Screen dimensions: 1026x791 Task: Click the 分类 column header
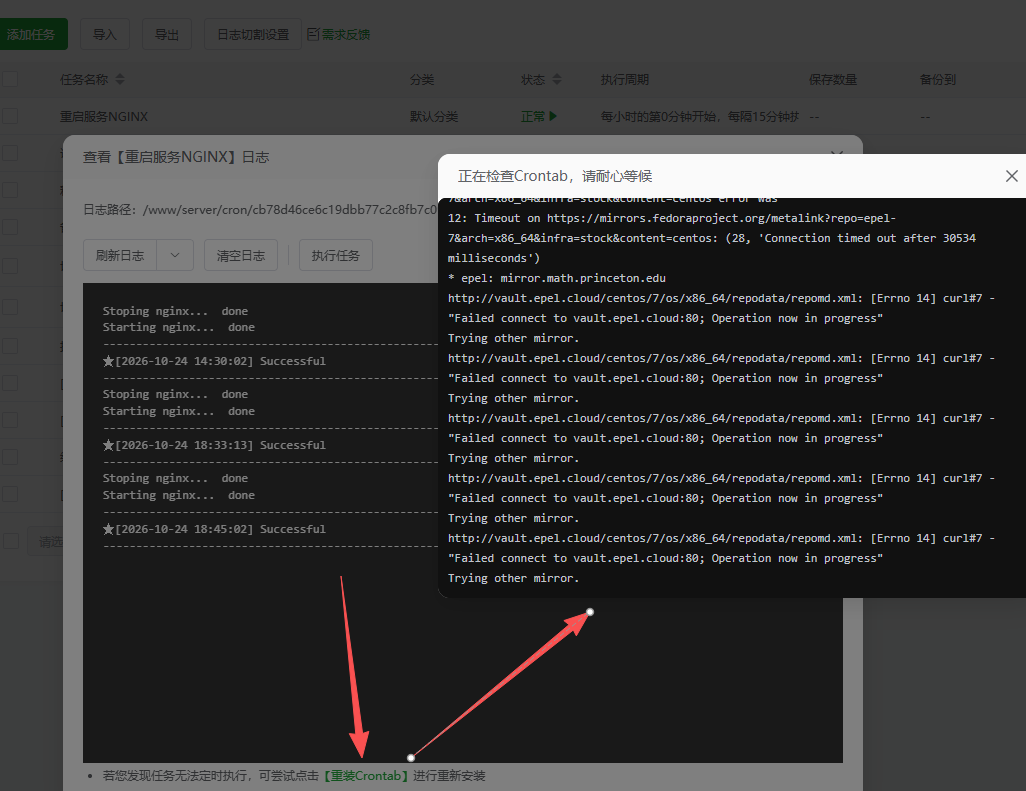422,80
